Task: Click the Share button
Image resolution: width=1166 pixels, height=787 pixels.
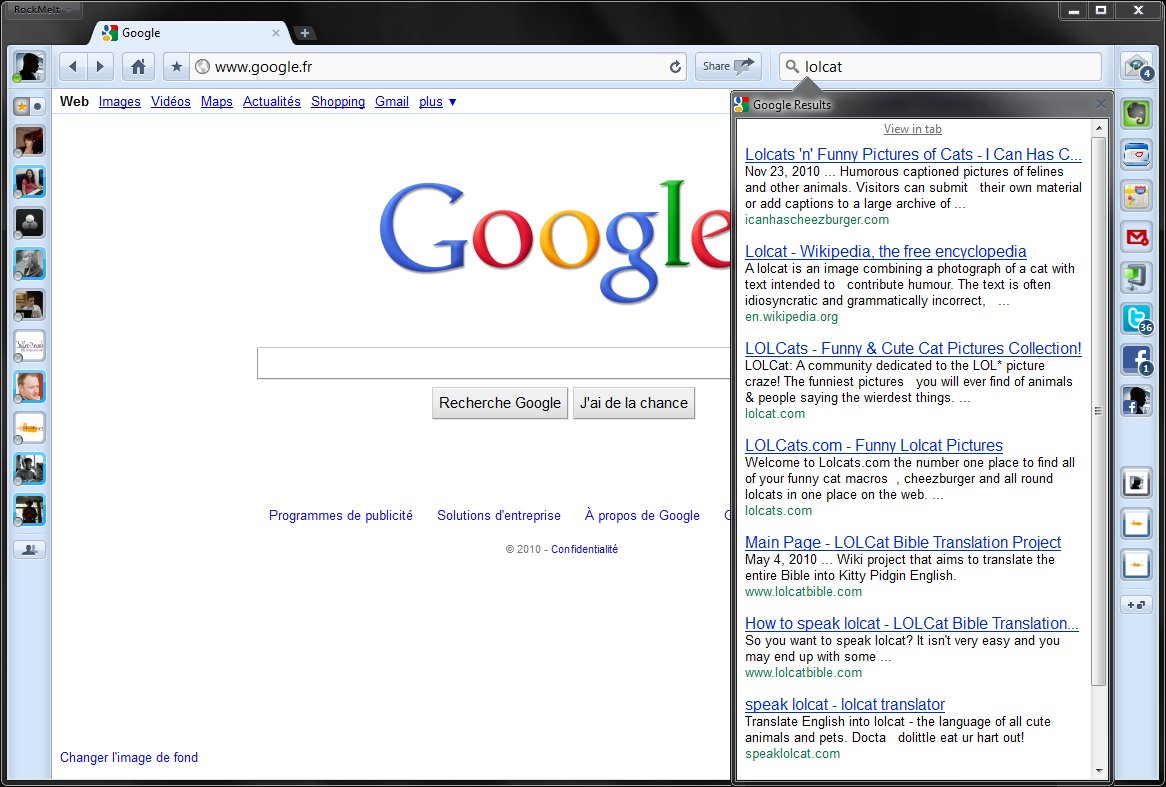Action: (x=728, y=66)
